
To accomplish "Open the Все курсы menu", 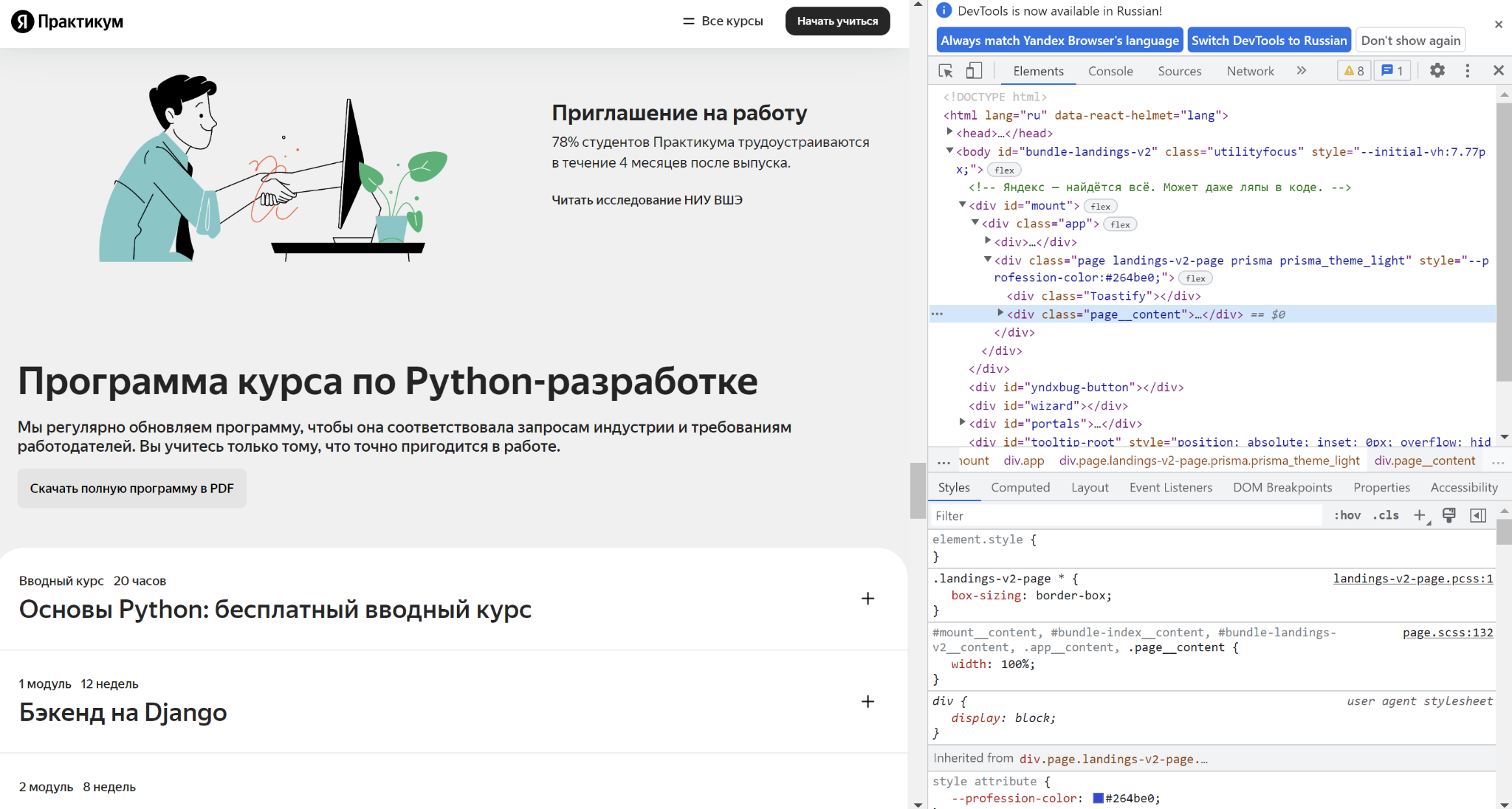I will 723,21.
